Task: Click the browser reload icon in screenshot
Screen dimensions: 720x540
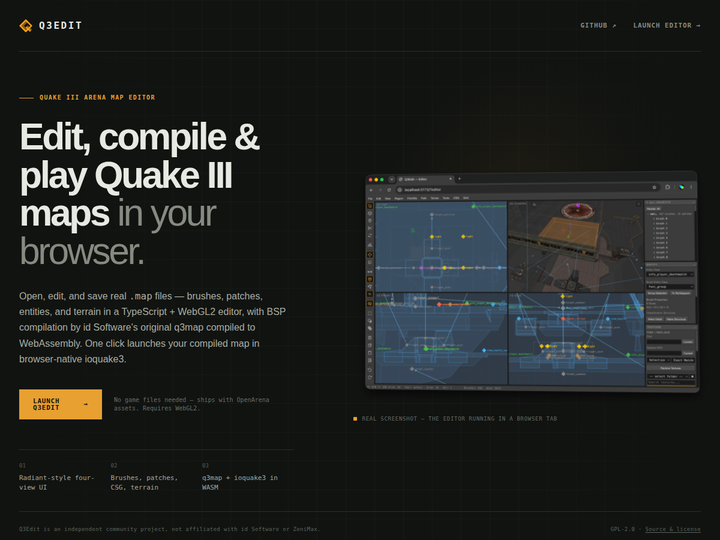Action: (x=389, y=190)
